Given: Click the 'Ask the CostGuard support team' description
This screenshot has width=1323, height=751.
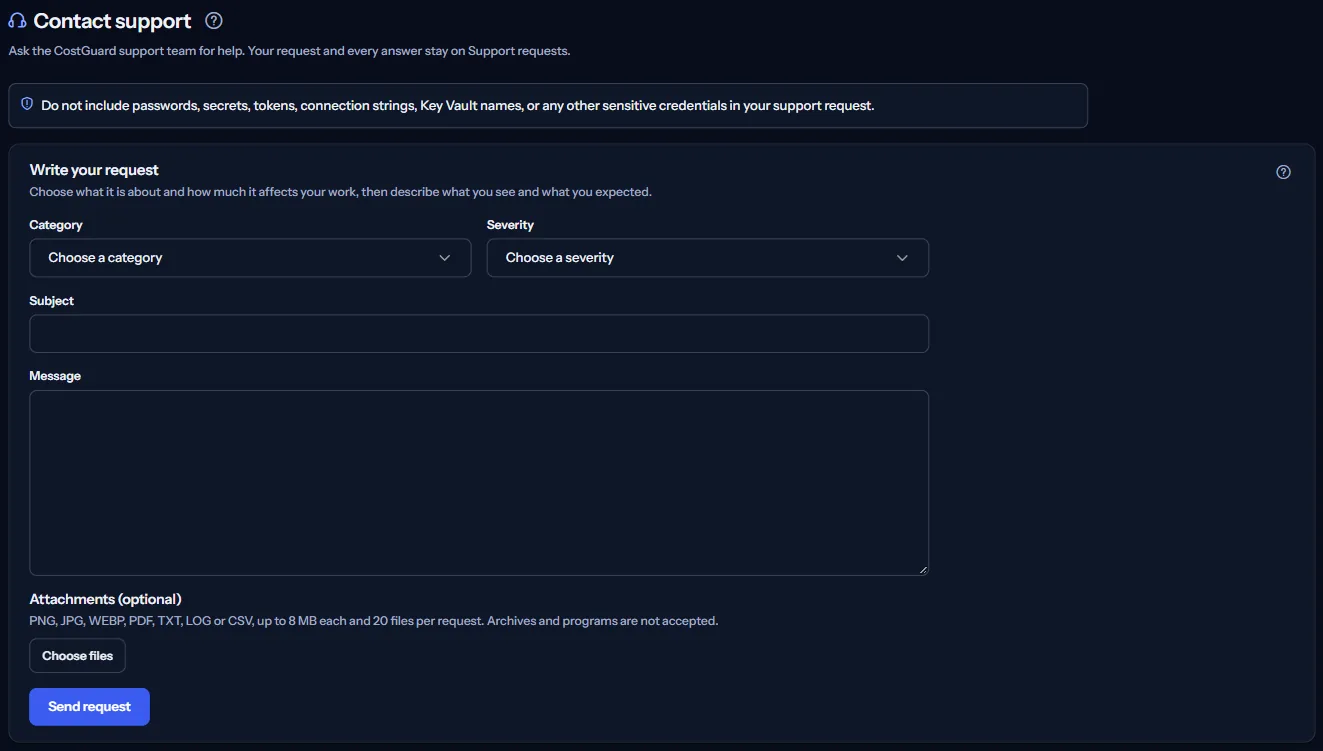Looking at the screenshot, I should click(289, 50).
